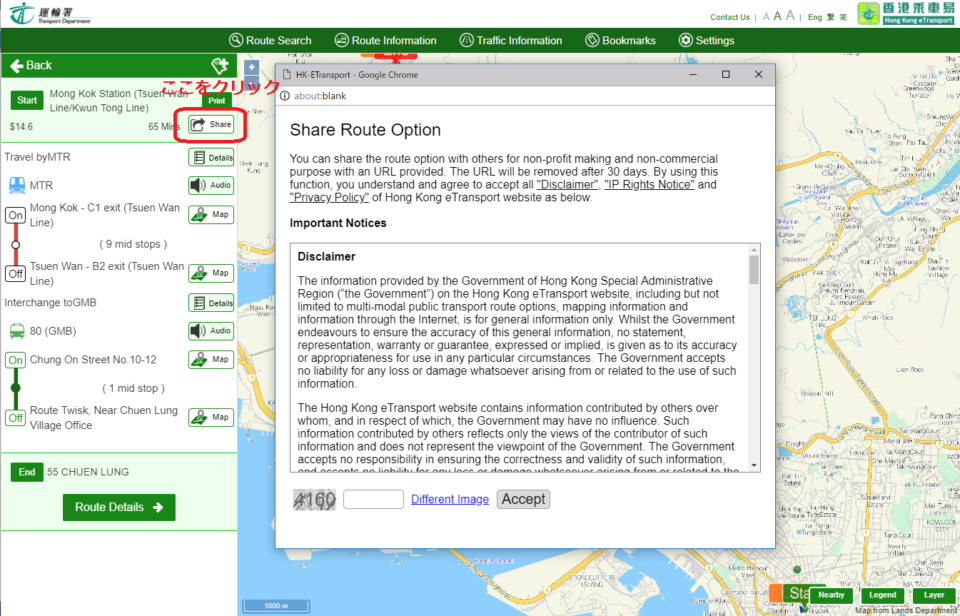Zoom in on the map
The height and width of the screenshot is (616, 960).
(x=252, y=68)
